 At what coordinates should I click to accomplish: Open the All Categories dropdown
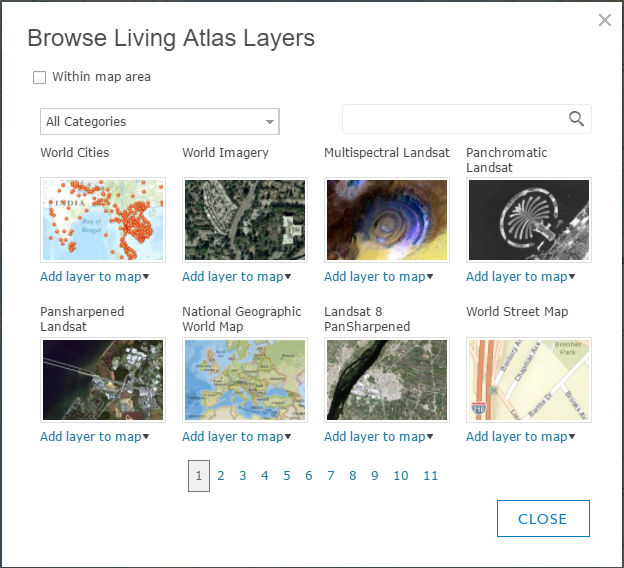[x=160, y=121]
